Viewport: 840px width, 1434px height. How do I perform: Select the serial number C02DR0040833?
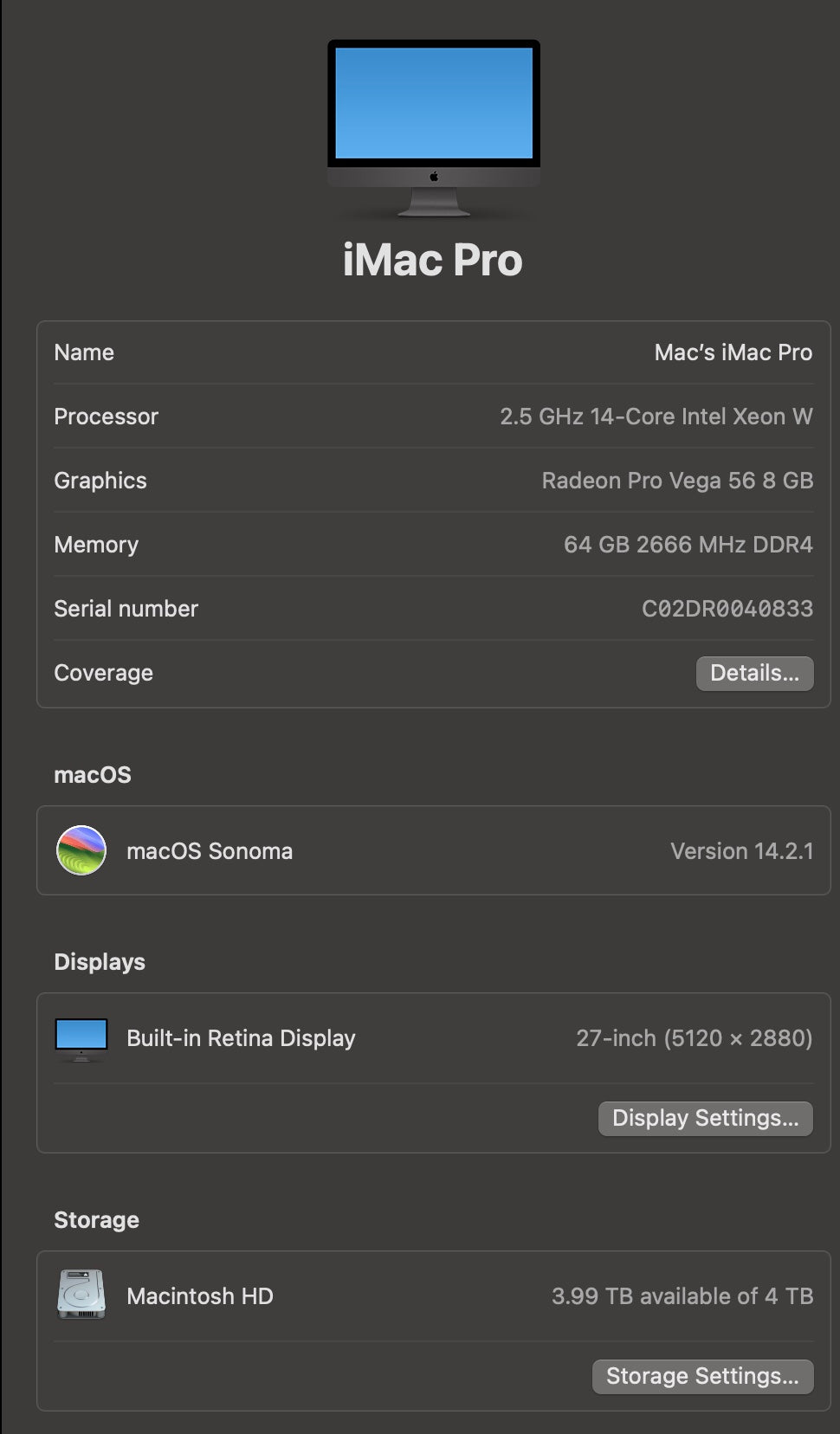(727, 609)
